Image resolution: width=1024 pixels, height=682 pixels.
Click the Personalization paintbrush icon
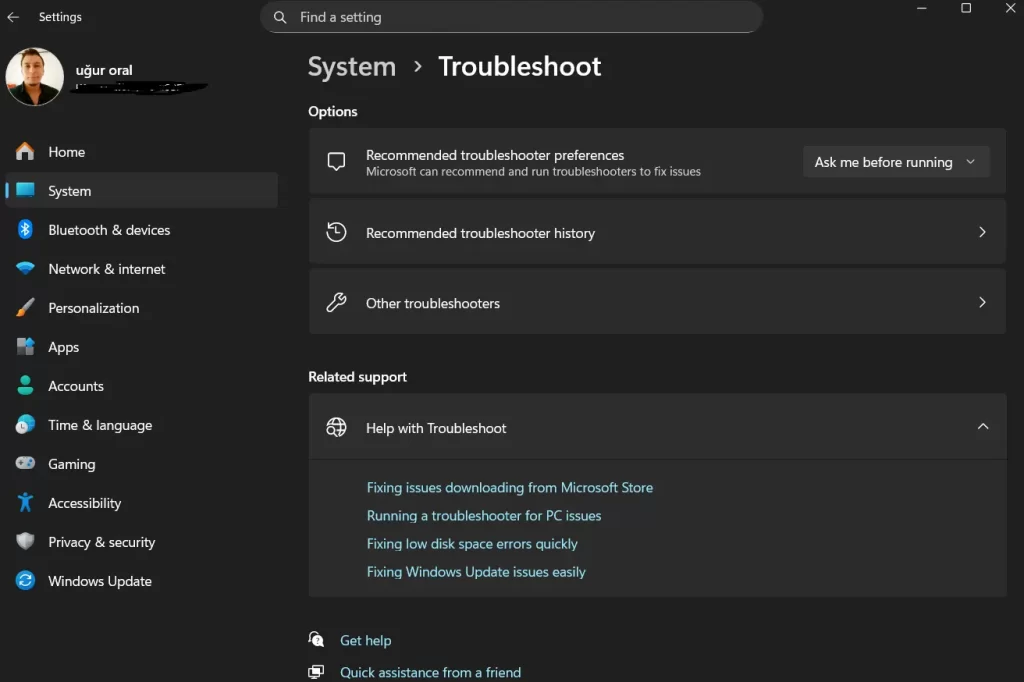[23, 308]
